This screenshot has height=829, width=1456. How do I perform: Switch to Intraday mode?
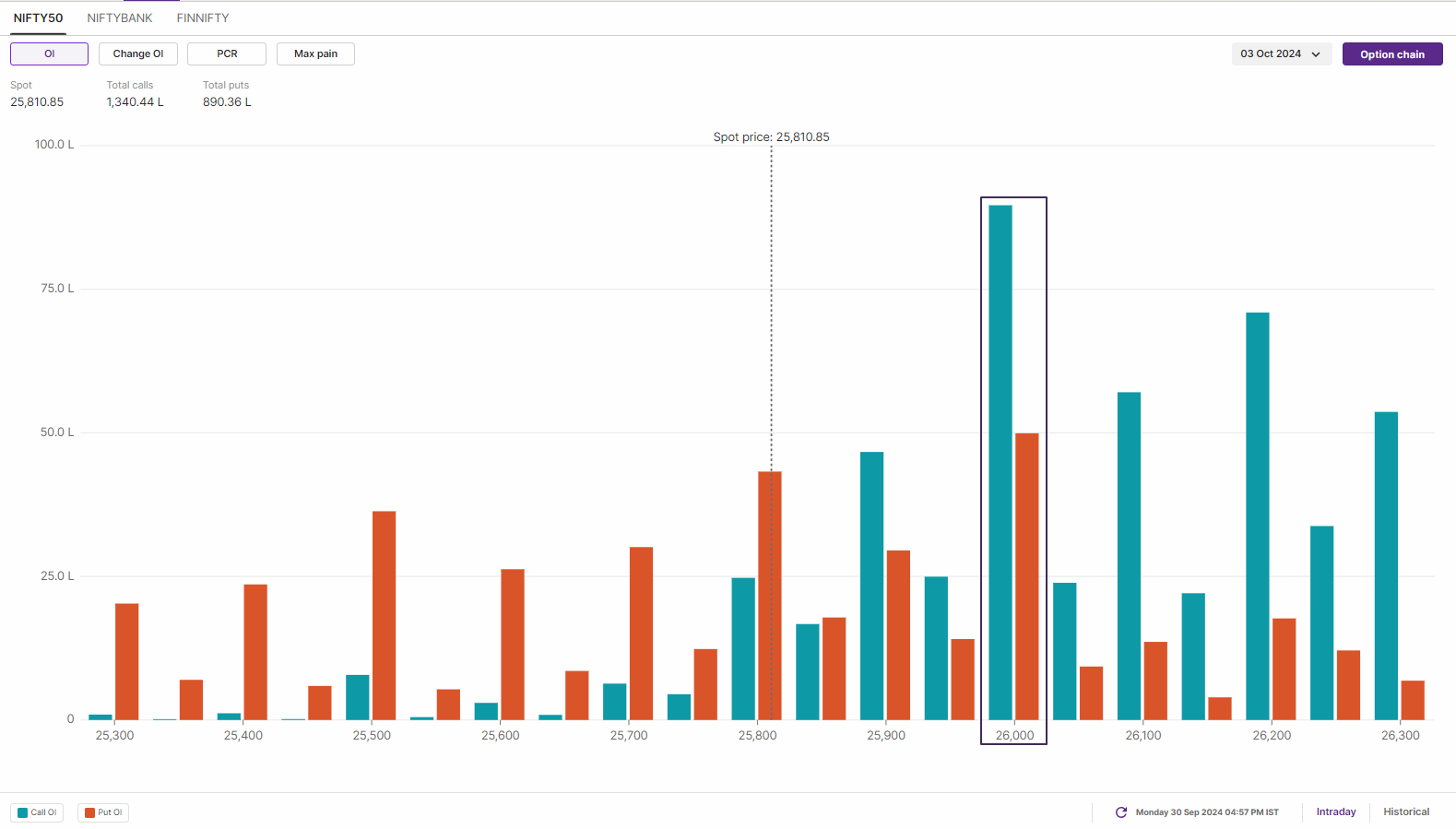point(1336,811)
